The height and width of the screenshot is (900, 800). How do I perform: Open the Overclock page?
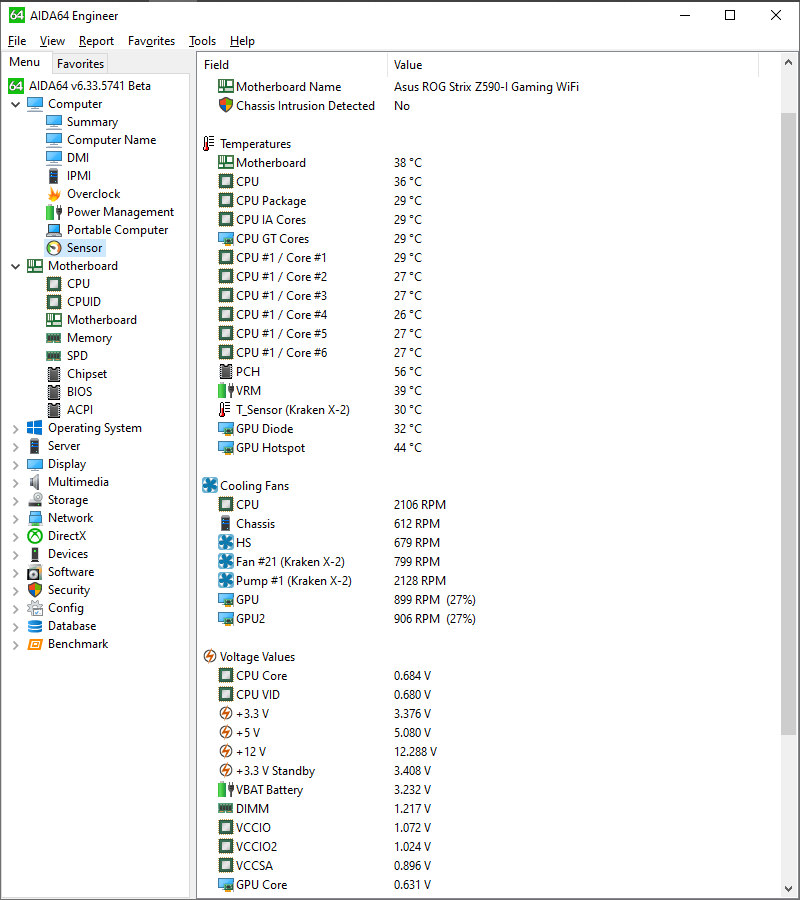click(x=88, y=193)
